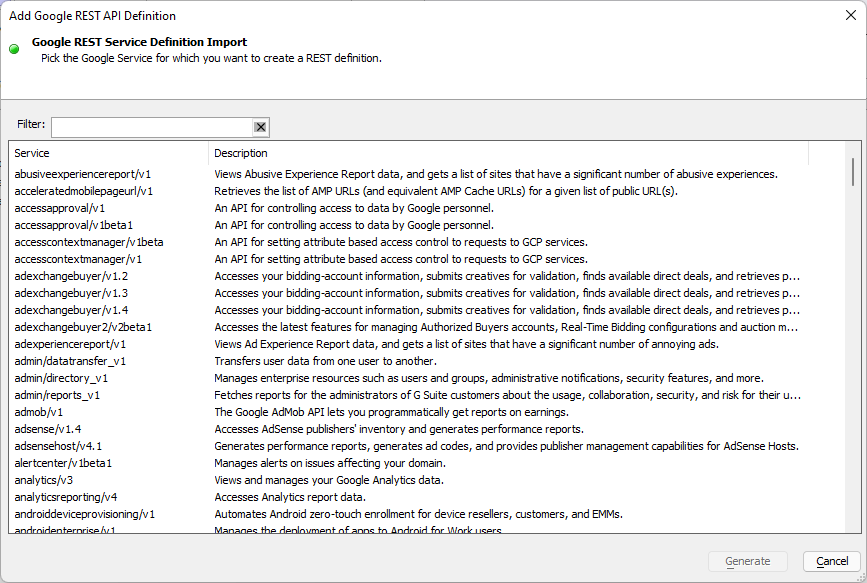
Task: Select admin/reports_v1 in the list
Action: pos(57,395)
